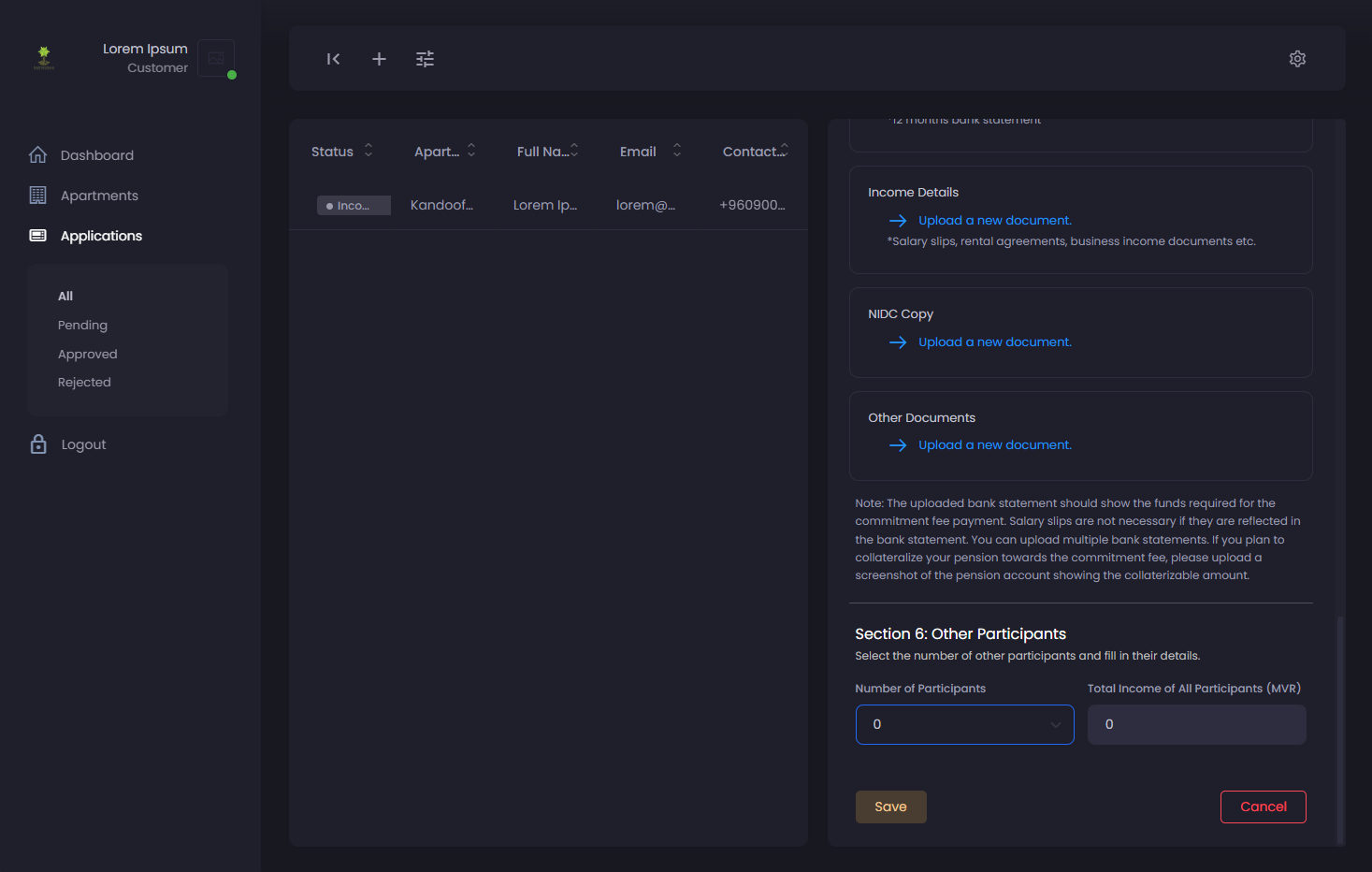Click arrow icon under Income Details
Viewport: 1372px width, 872px height.
tap(898, 221)
